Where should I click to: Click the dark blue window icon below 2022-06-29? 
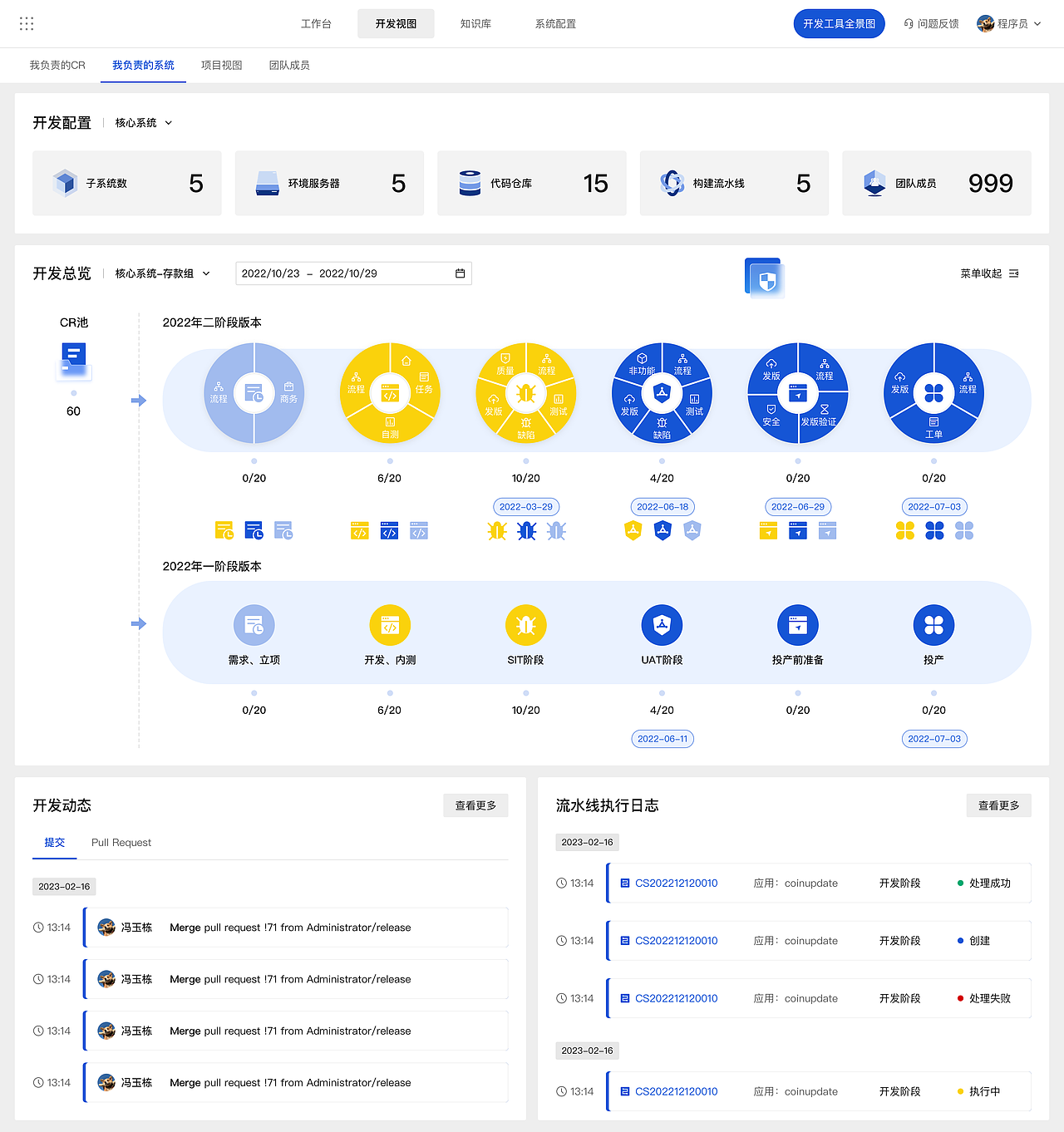(x=798, y=530)
